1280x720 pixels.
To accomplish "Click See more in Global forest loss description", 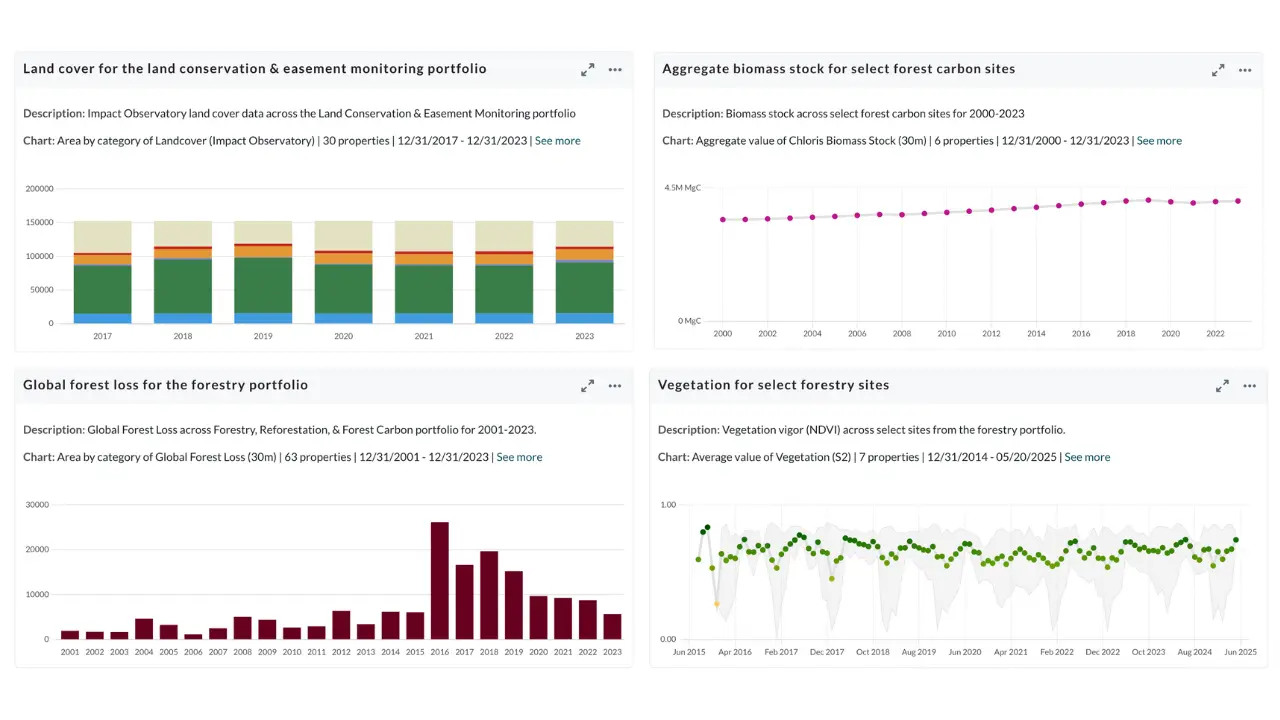I will [x=519, y=457].
